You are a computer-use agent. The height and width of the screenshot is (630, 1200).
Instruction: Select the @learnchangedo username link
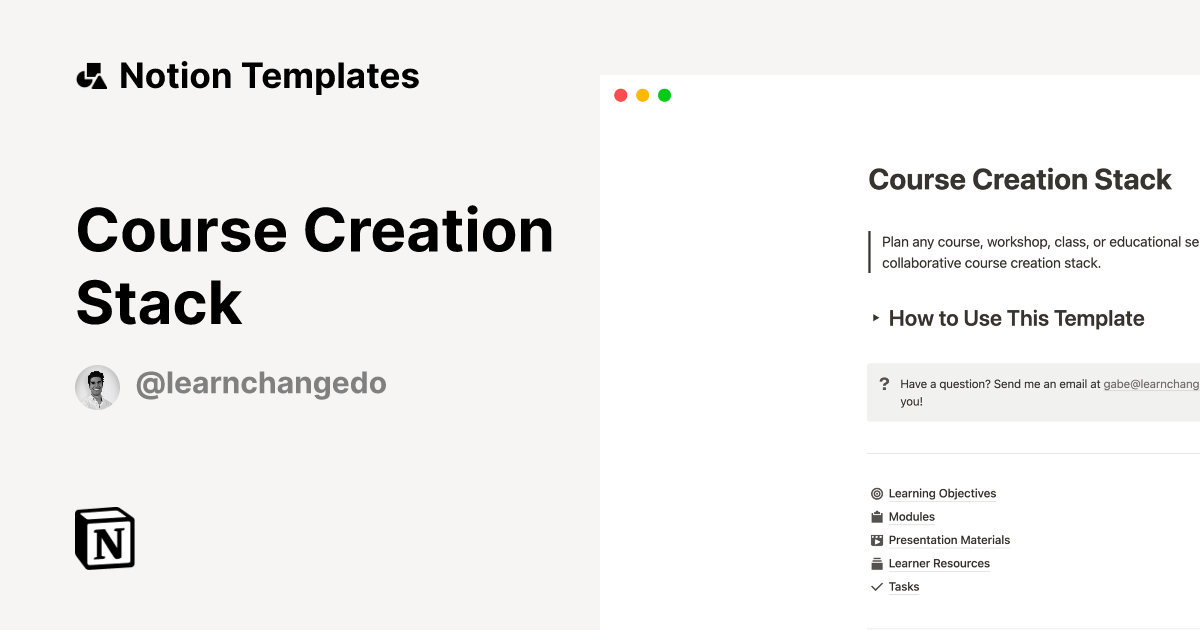click(x=262, y=383)
